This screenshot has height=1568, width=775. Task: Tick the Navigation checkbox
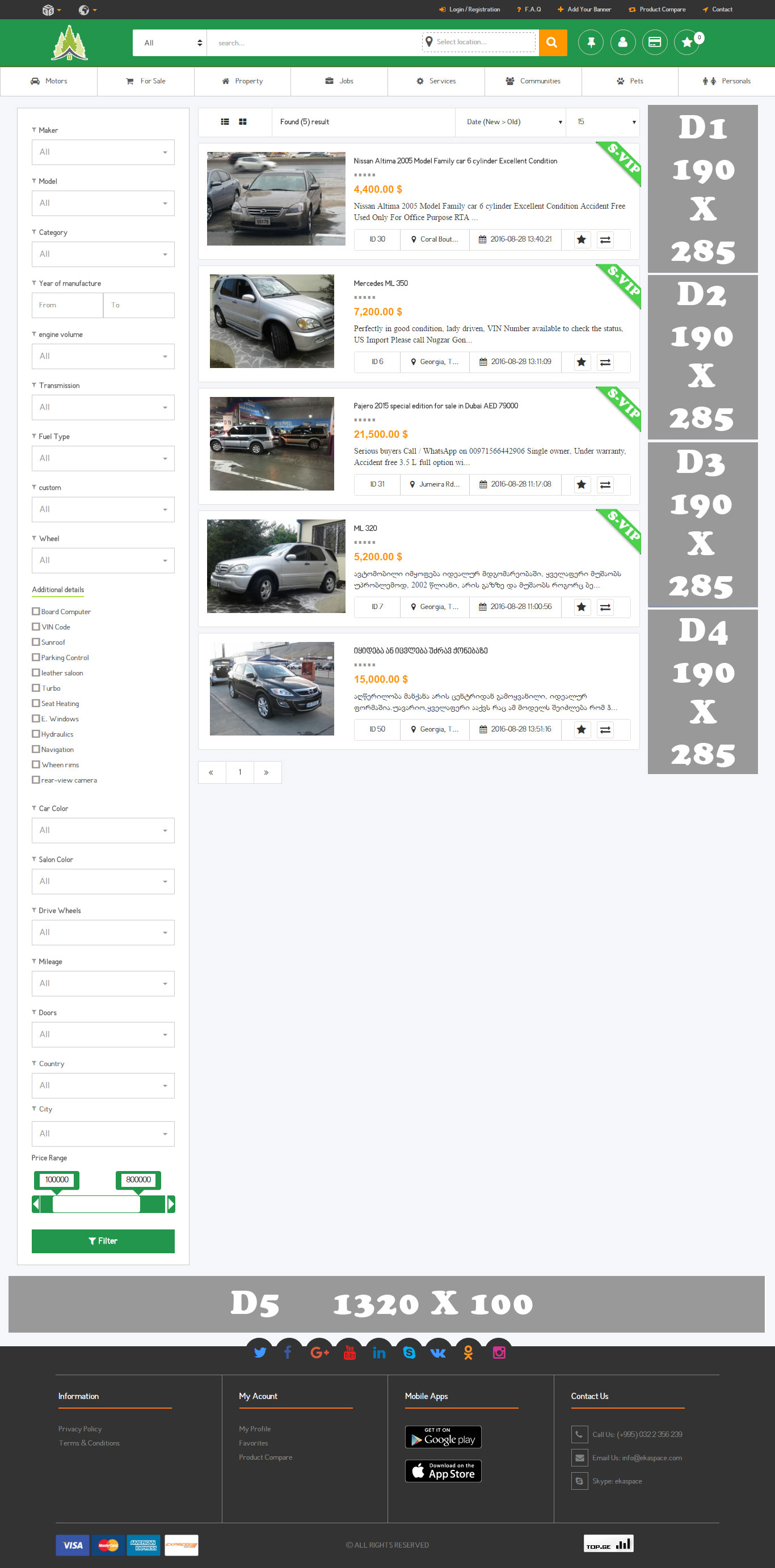pos(36,749)
